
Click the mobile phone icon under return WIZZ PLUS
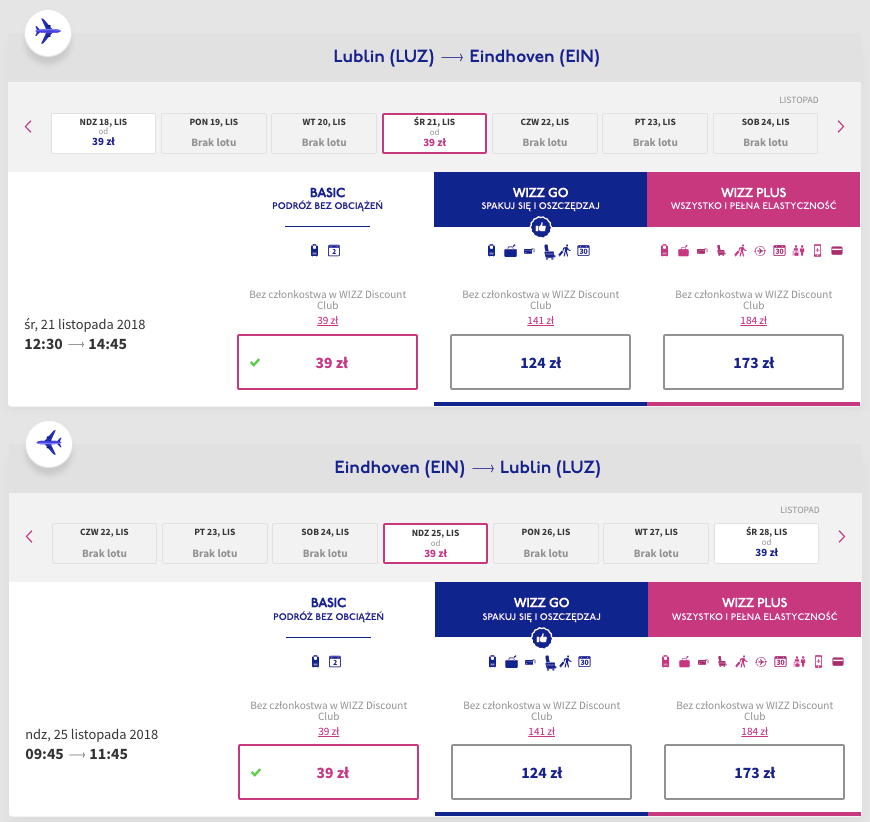[817, 661]
